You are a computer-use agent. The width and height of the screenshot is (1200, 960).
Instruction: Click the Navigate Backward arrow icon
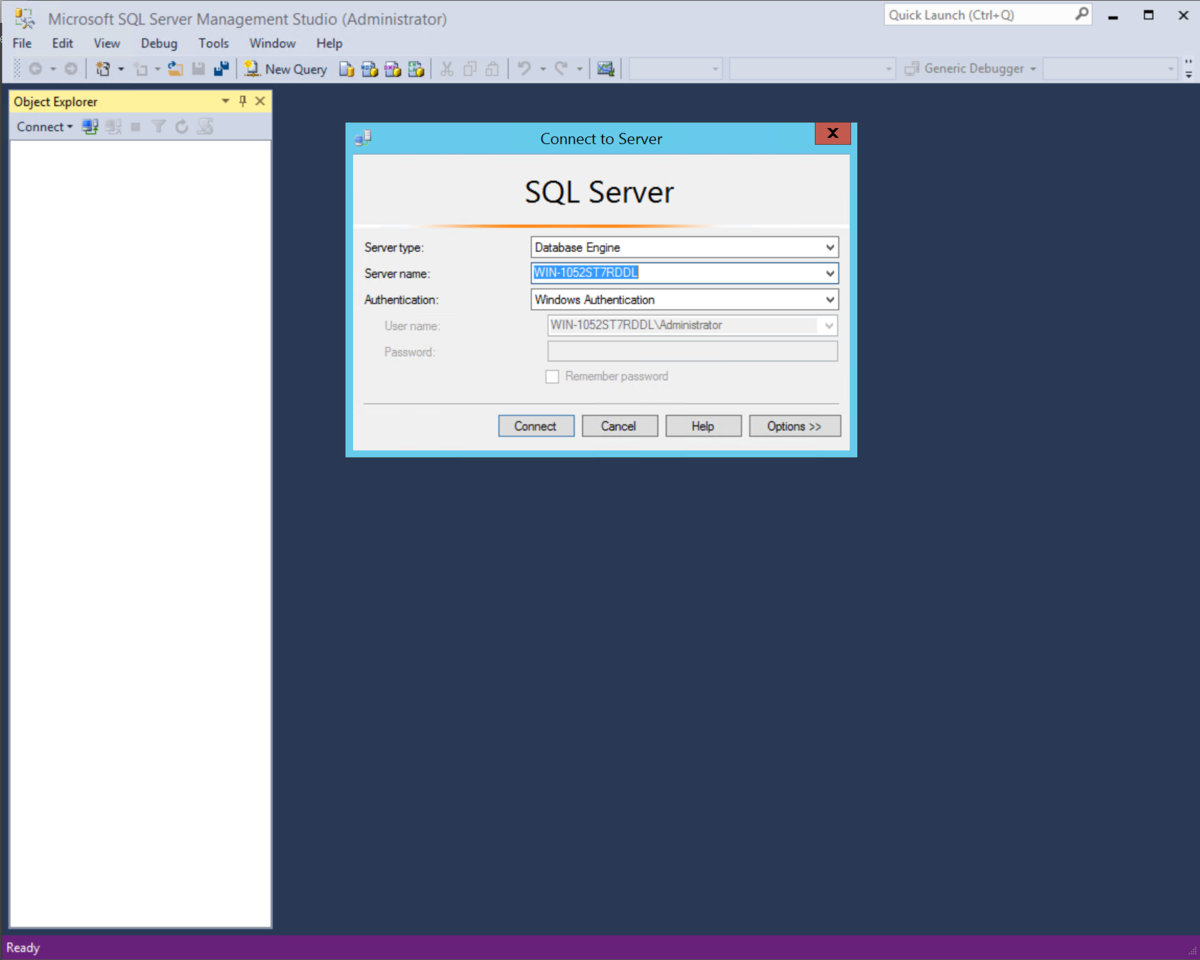(x=35, y=69)
